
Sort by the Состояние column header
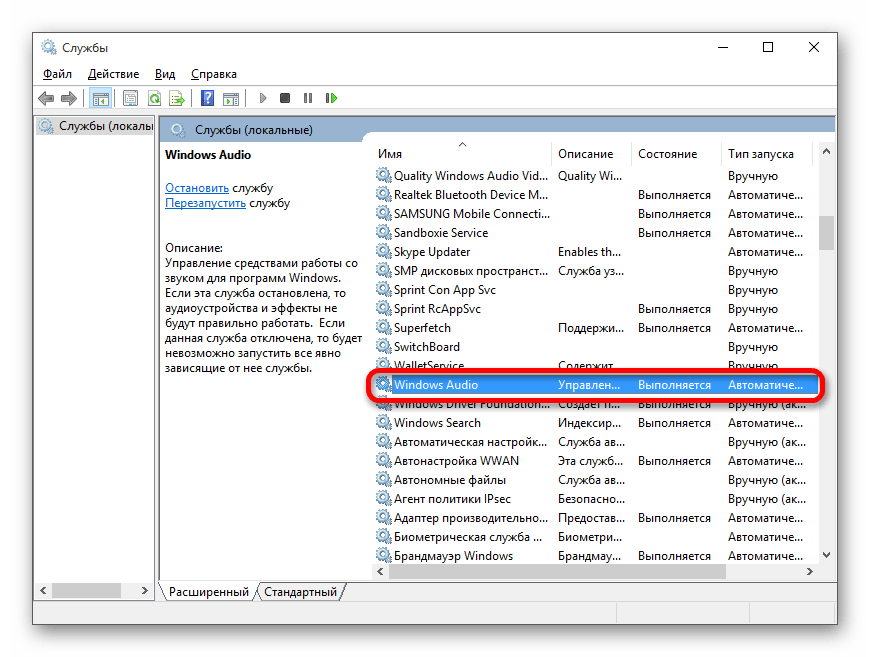point(676,154)
